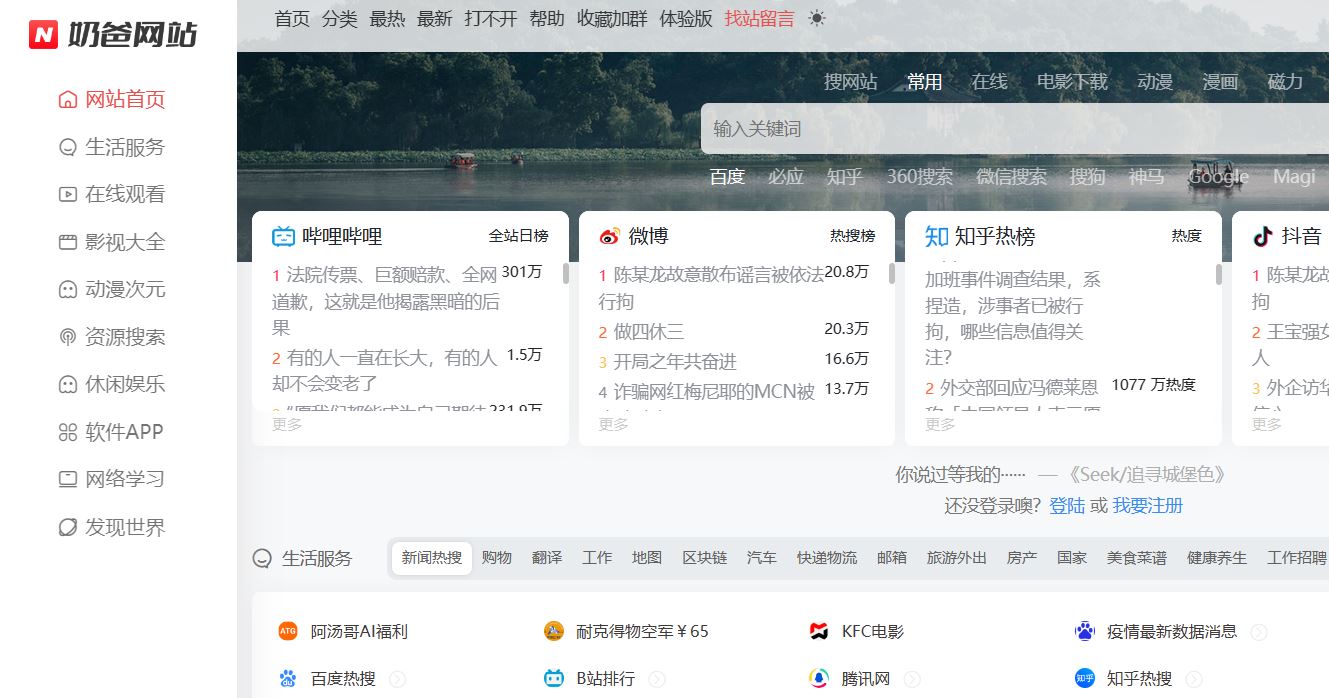
Task: Expand the chevron next to B站排行
Action: click(x=657, y=678)
